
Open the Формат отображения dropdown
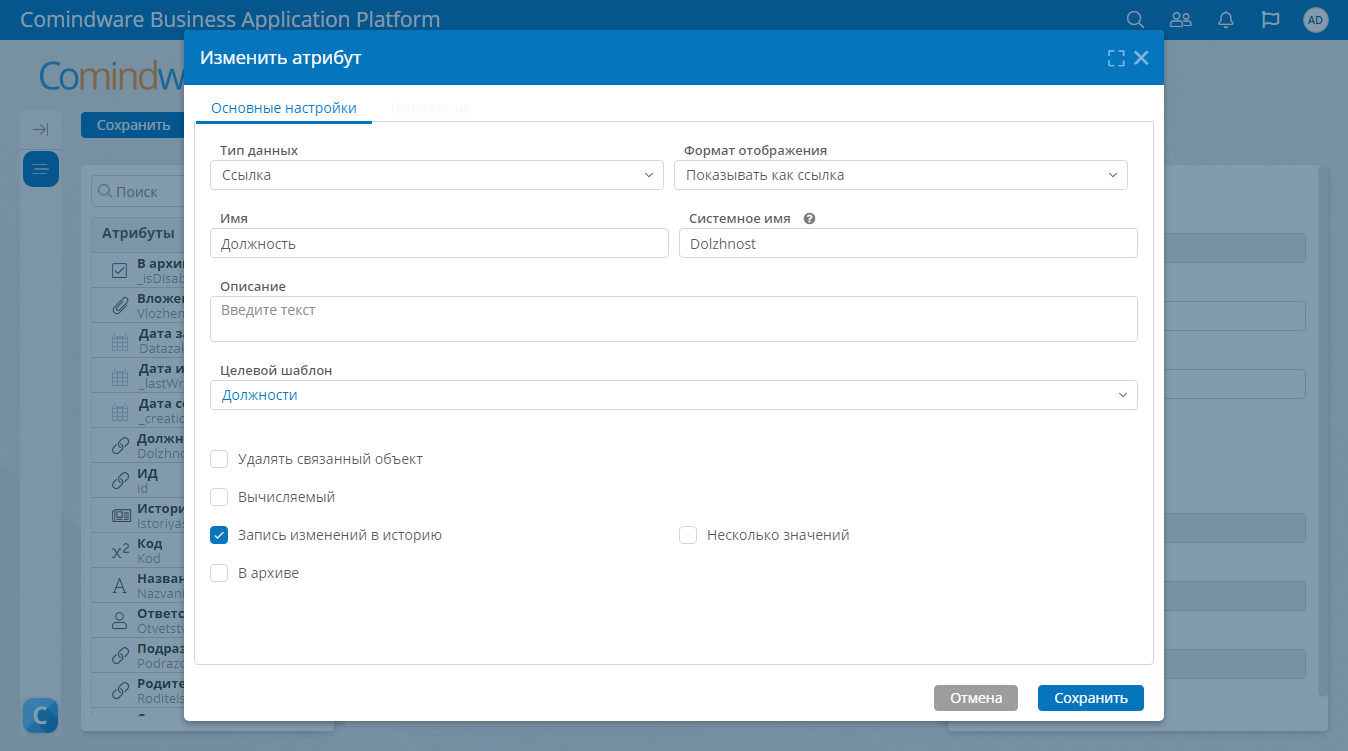click(x=901, y=175)
